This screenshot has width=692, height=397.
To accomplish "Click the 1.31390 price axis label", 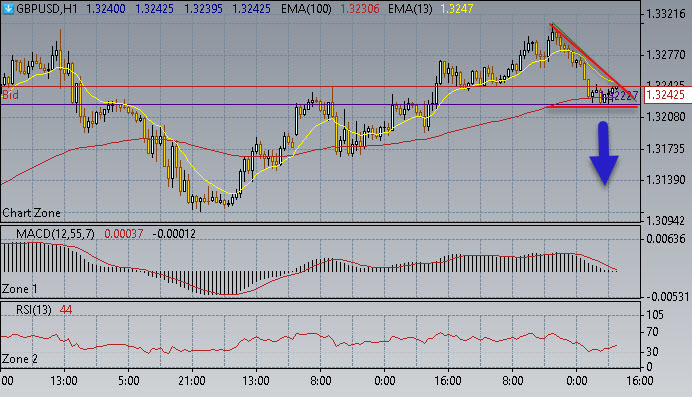I will 666,180.
